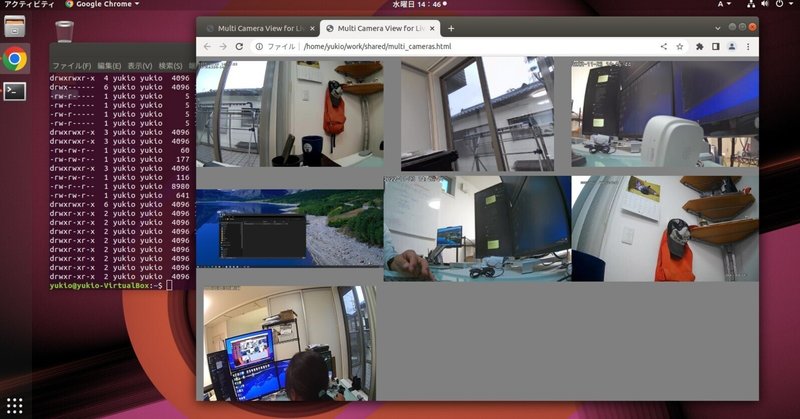The height and width of the screenshot is (419, 800).
Task: Minimize the Chrome window
Action: [732, 27]
